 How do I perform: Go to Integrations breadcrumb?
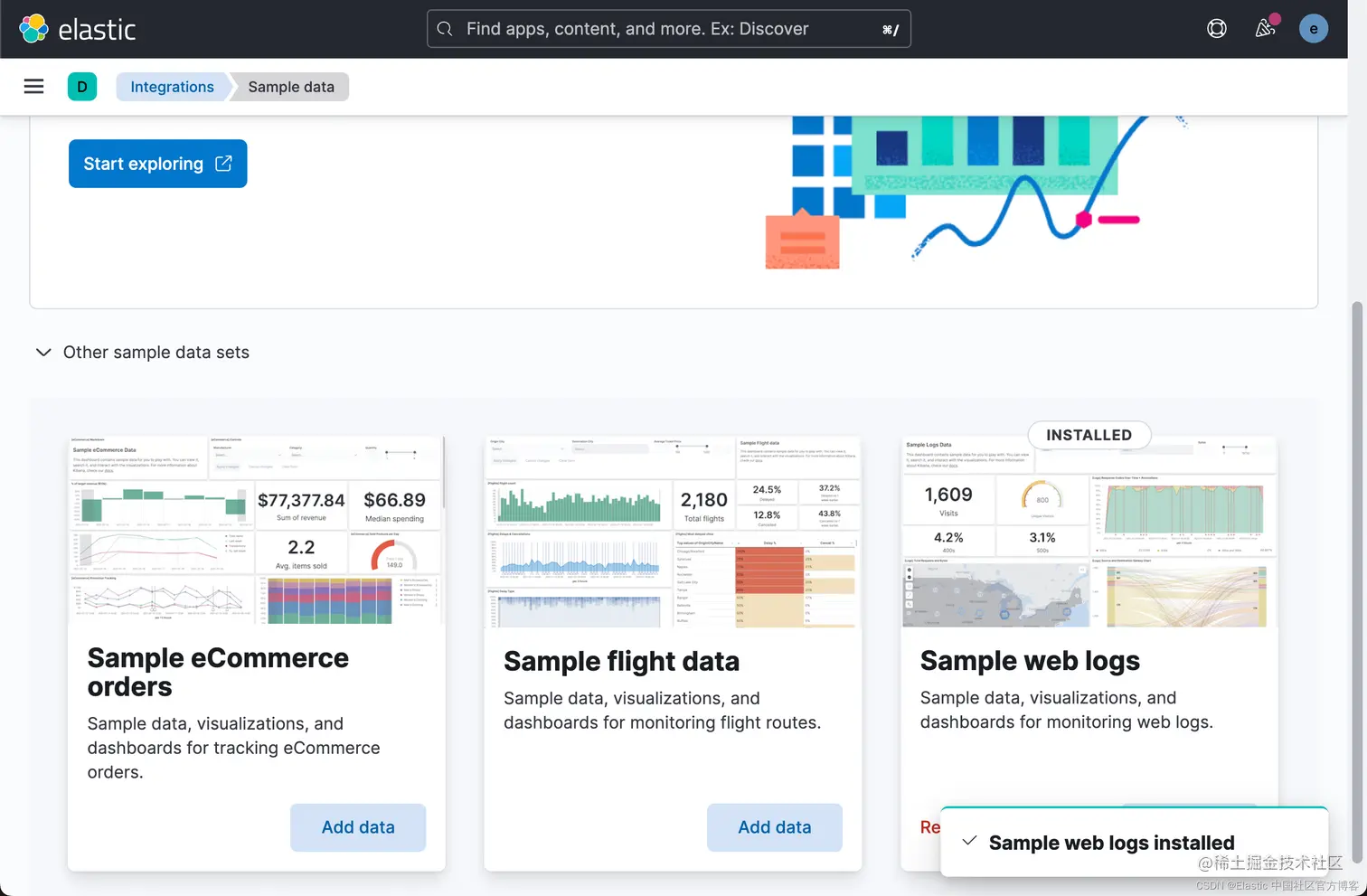[173, 87]
